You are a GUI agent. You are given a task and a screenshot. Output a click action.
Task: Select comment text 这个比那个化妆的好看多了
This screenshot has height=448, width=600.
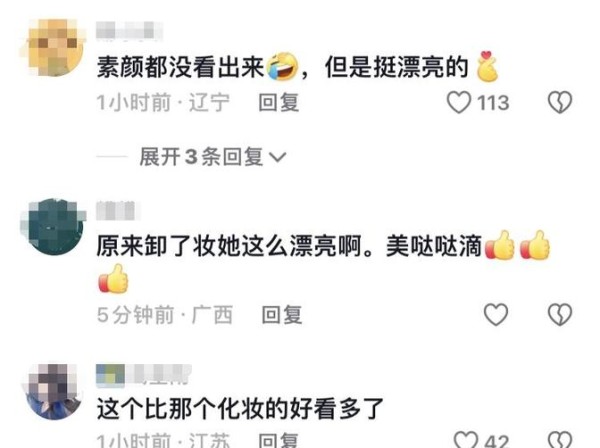pyautogui.click(x=240, y=409)
